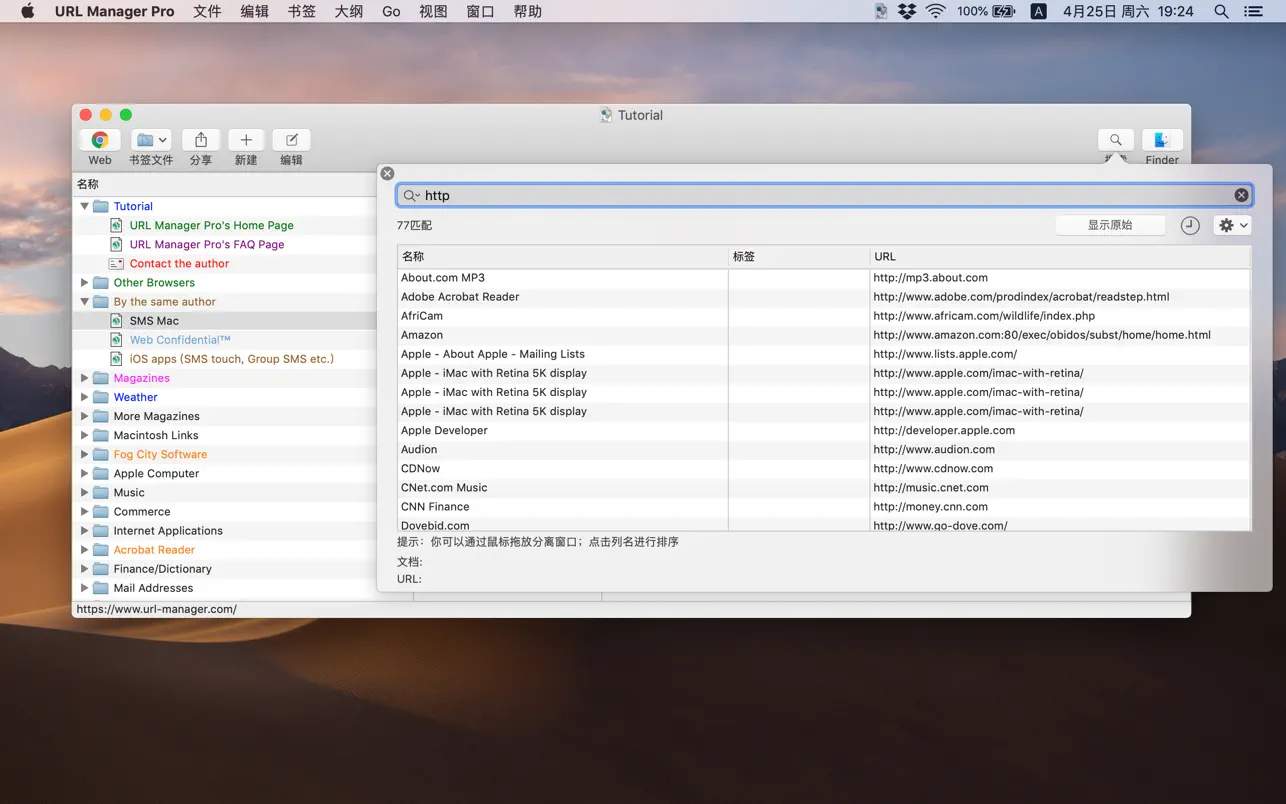
Task: Select the Web Confidential™ bookmark
Action: click(180, 339)
